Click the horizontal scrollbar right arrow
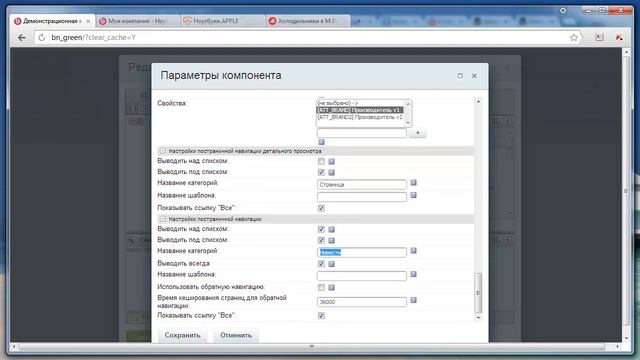640x360 pixels. [618, 347]
